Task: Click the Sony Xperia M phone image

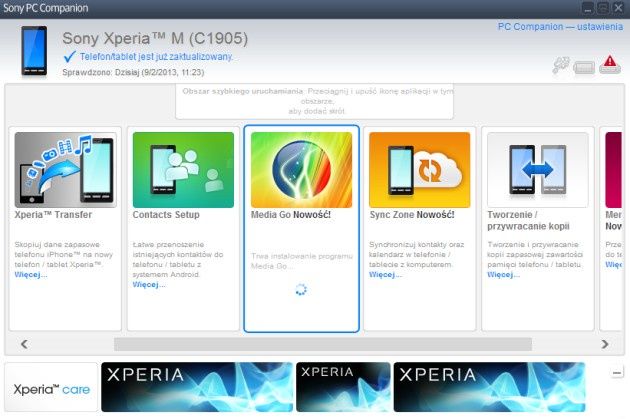Action: tap(34, 51)
